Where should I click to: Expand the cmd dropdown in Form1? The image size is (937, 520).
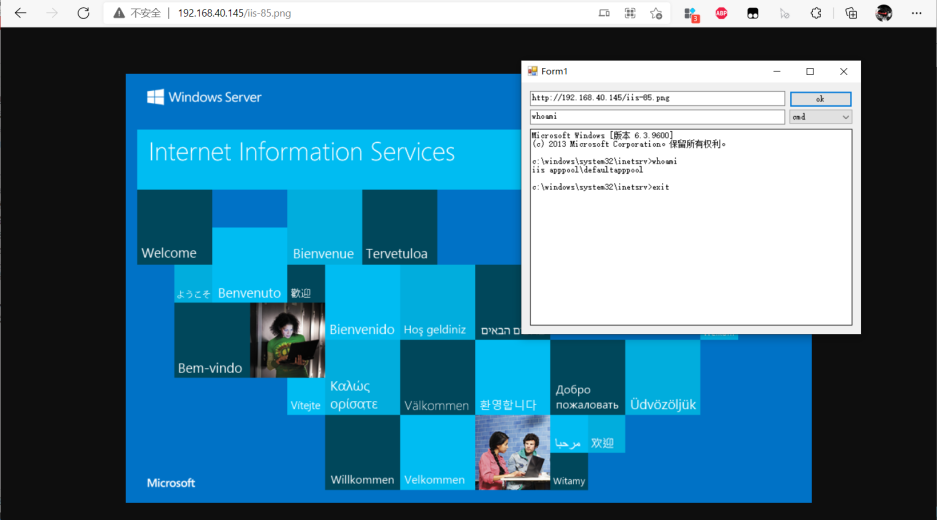tap(820, 117)
